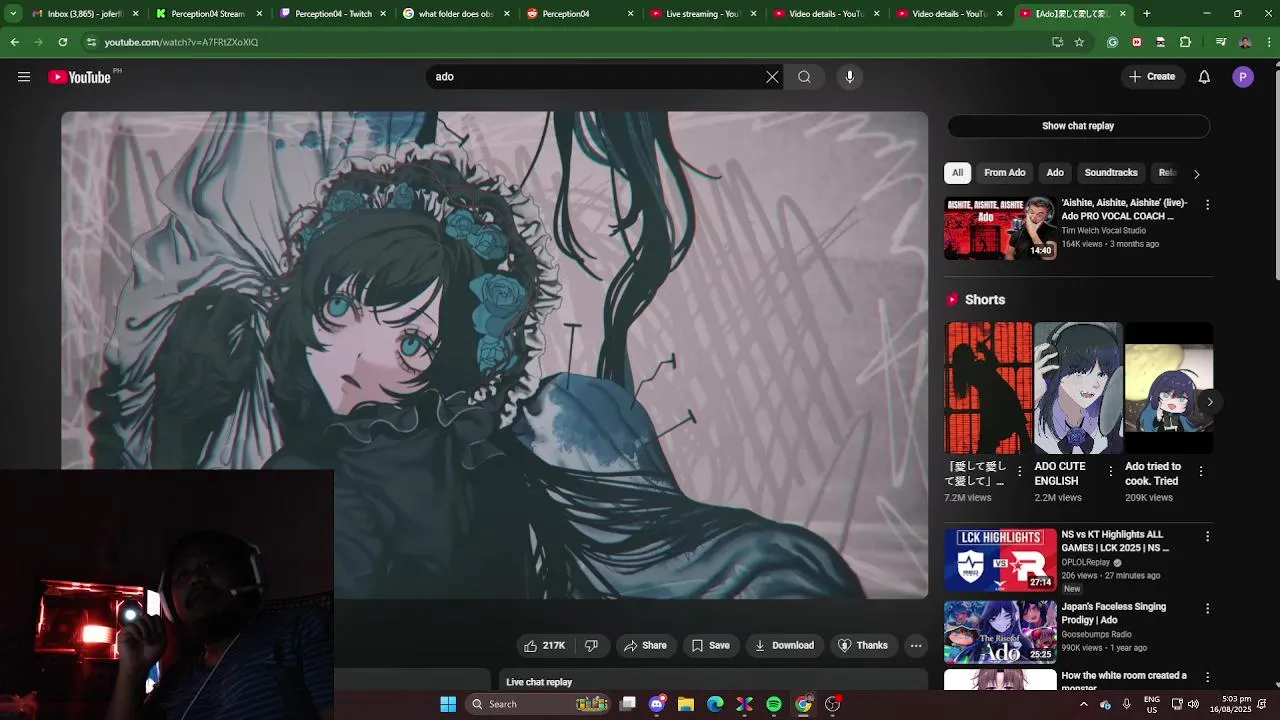The image size is (1280, 720).
Task: Open the Tim Welch Vocal Studio channel name
Action: (x=1104, y=231)
